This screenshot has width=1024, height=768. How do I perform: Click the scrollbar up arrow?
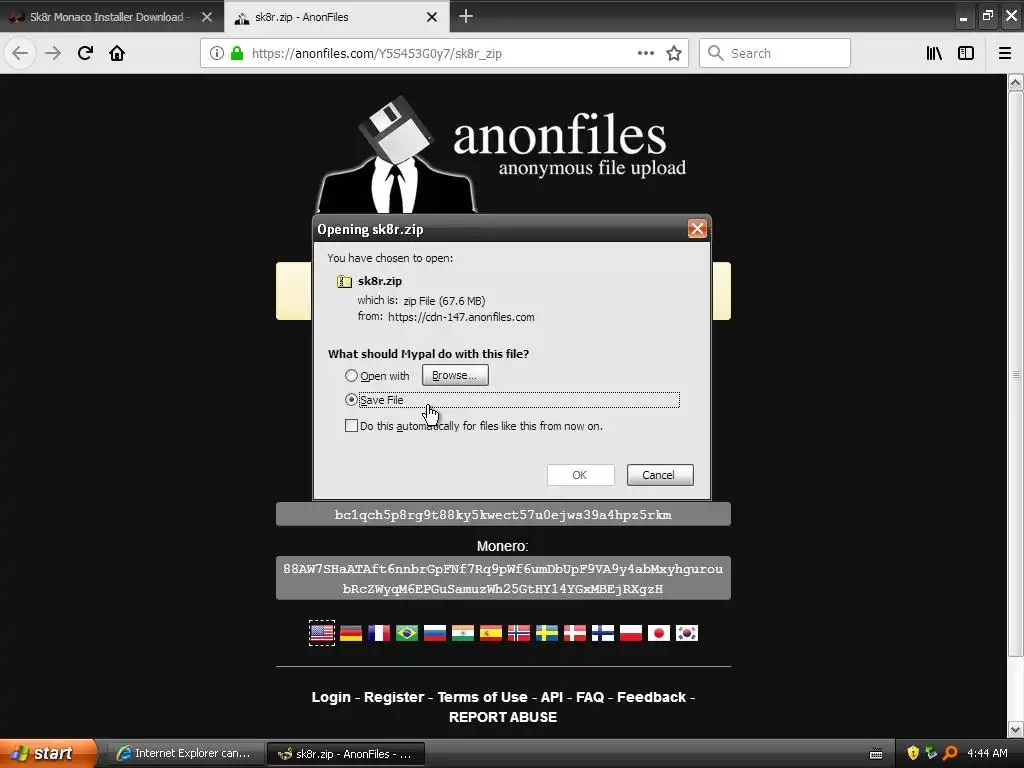[1016, 83]
